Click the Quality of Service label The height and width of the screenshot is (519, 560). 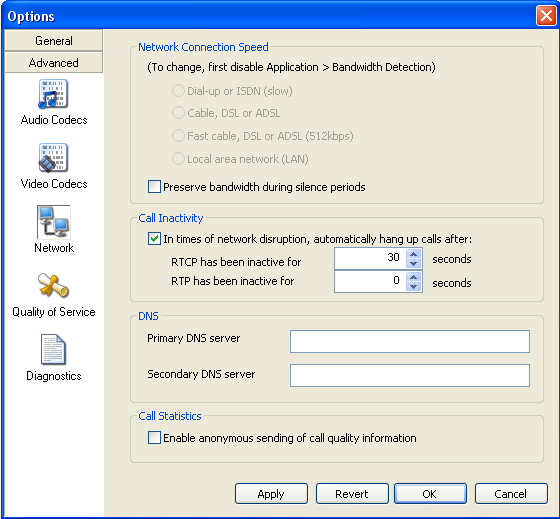[x=54, y=312]
